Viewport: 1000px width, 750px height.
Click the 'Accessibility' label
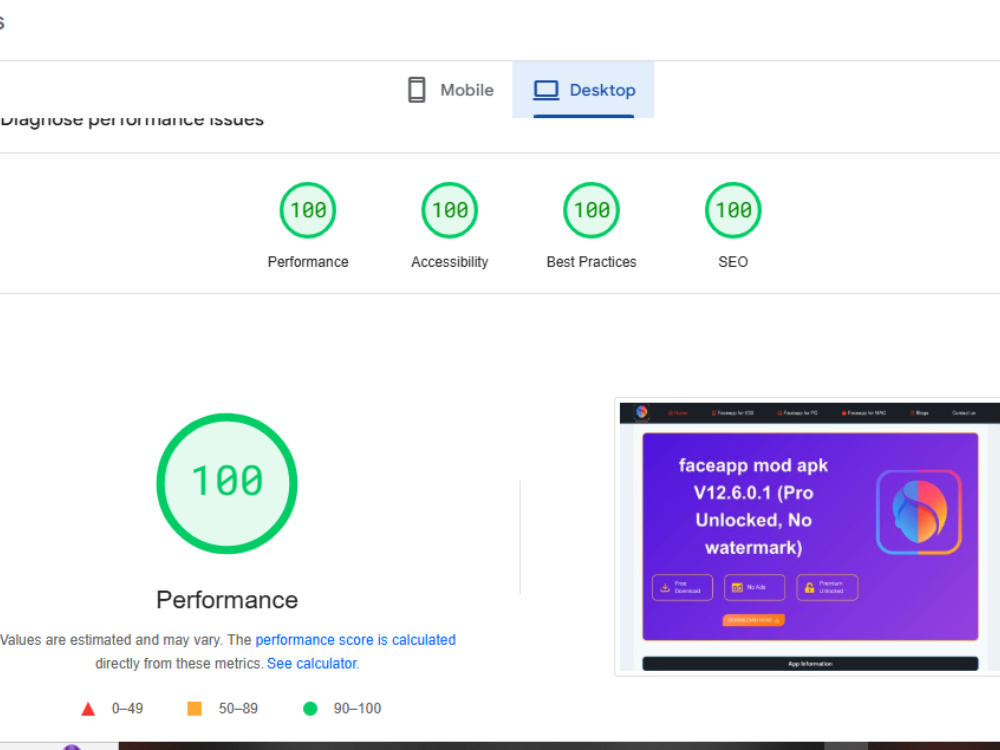[450, 262]
